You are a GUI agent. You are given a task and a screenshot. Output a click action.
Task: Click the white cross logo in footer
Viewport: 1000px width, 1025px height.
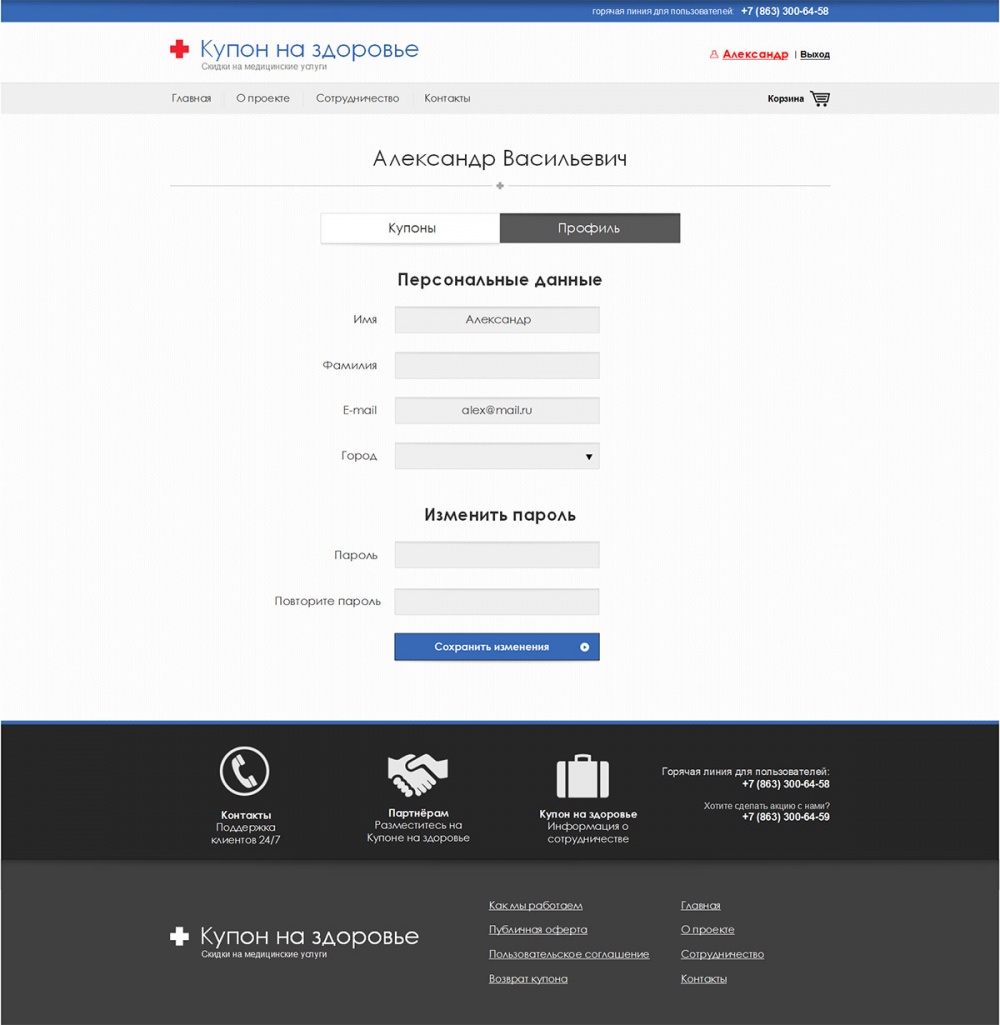pyautogui.click(x=179, y=936)
